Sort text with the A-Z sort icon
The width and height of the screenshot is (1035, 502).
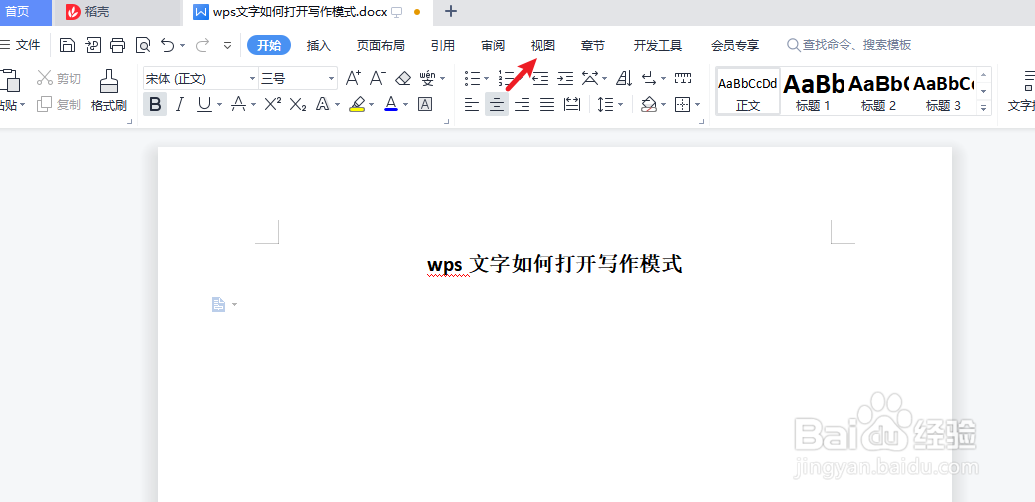[x=624, y=78]
